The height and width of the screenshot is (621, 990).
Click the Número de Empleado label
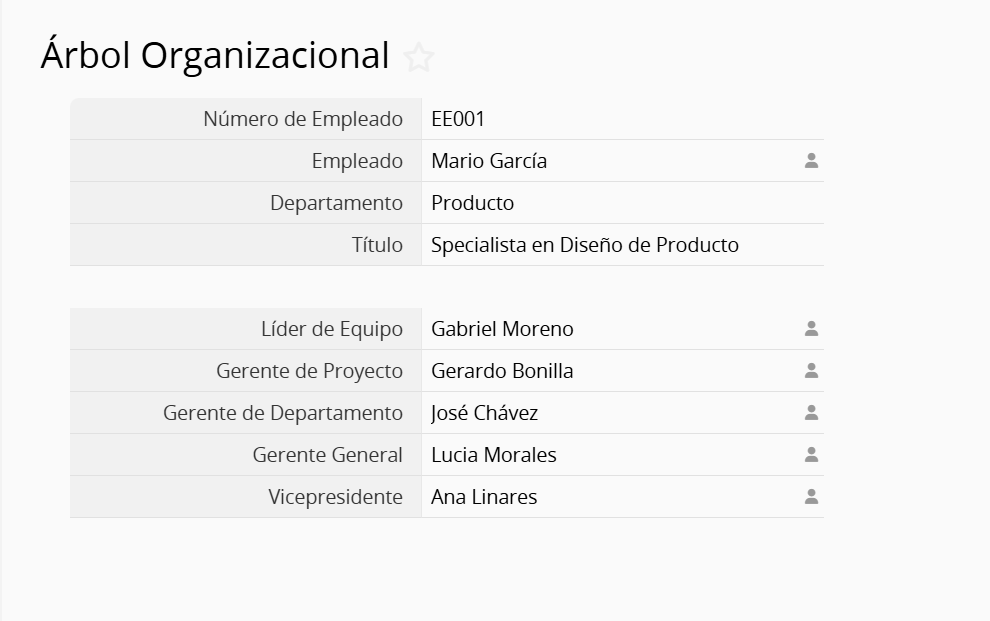(x=303, y=119)
